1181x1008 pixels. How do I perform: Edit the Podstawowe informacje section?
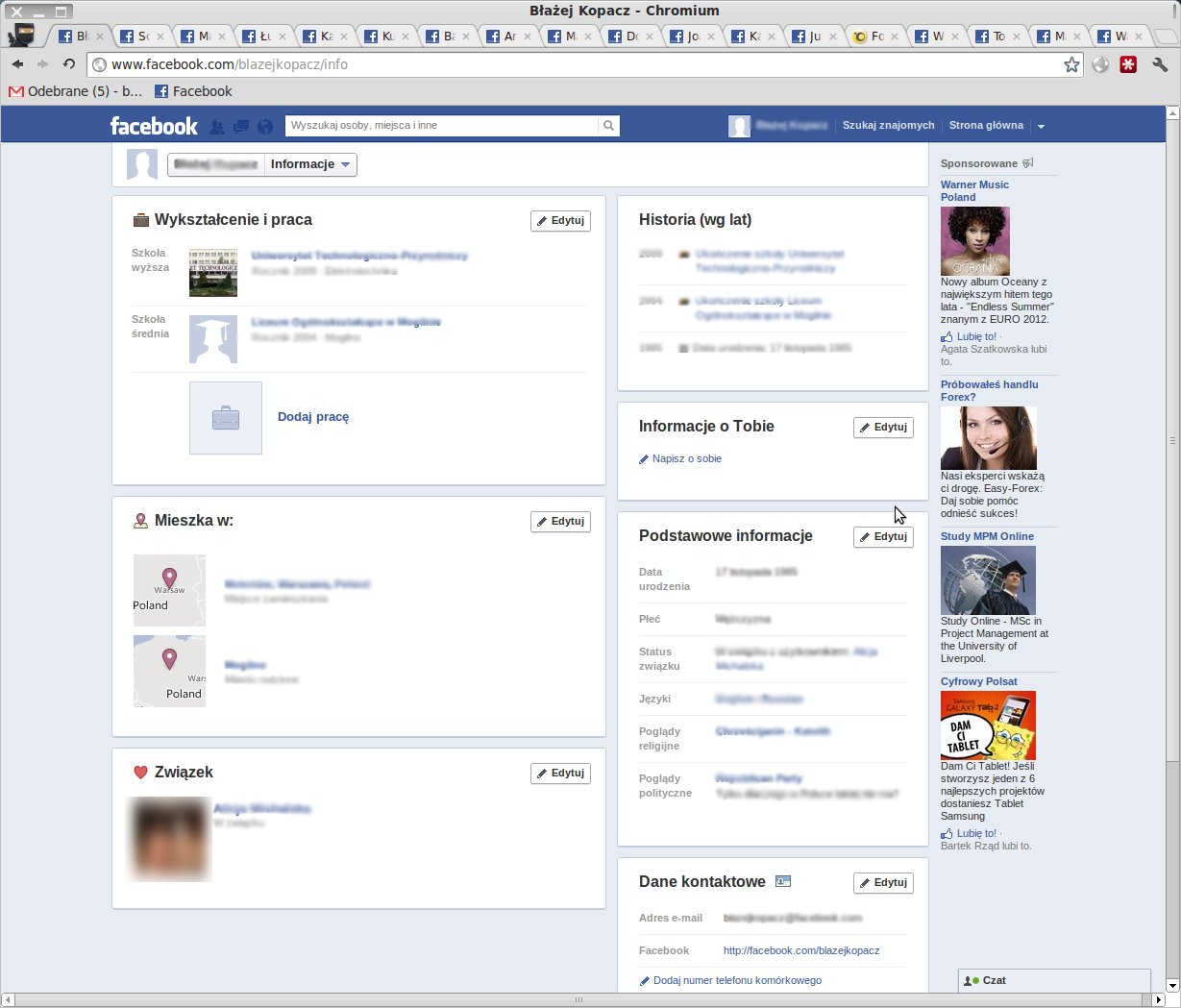tap(883, 537)
